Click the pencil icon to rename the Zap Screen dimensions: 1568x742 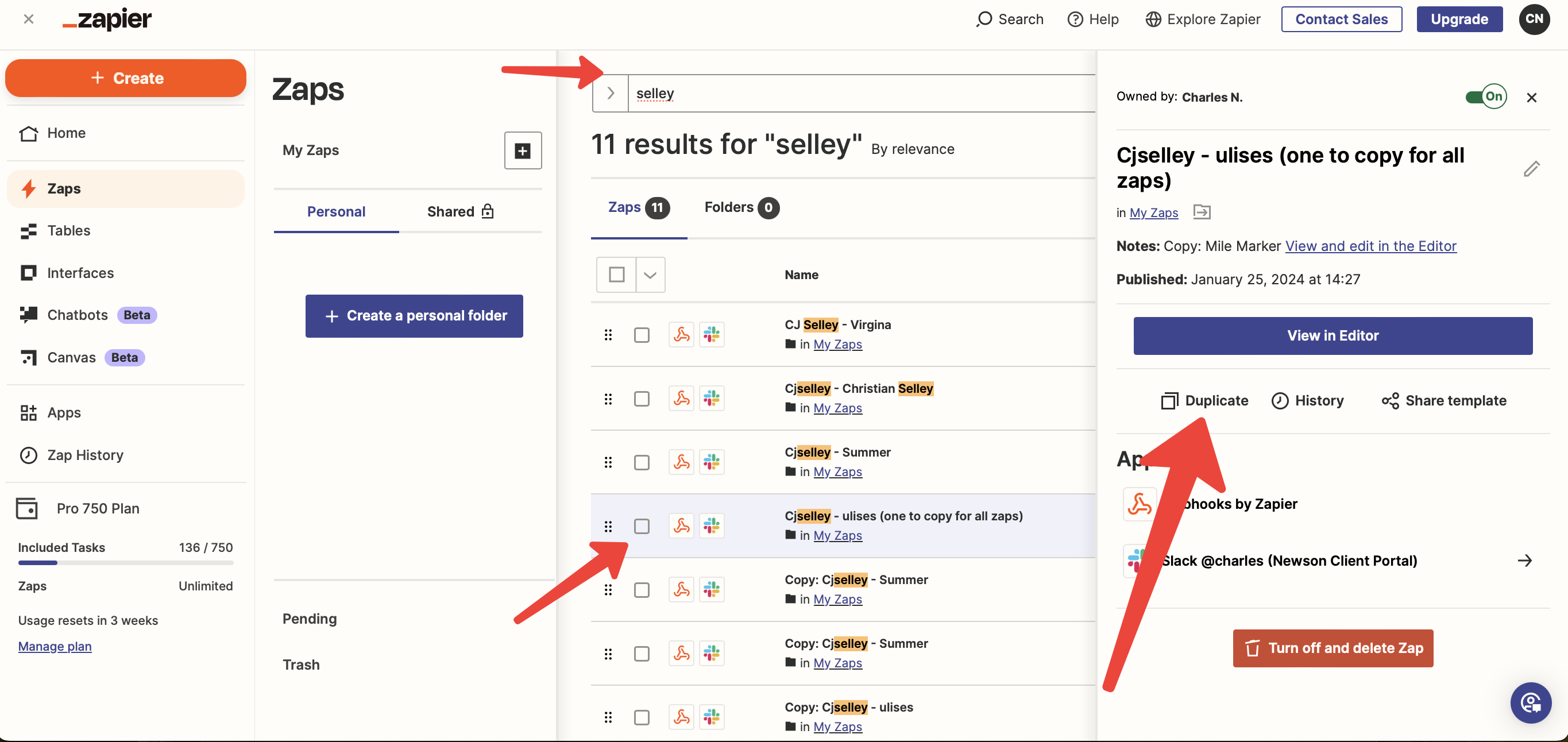pyautogui.click(x=1531, y=169)
